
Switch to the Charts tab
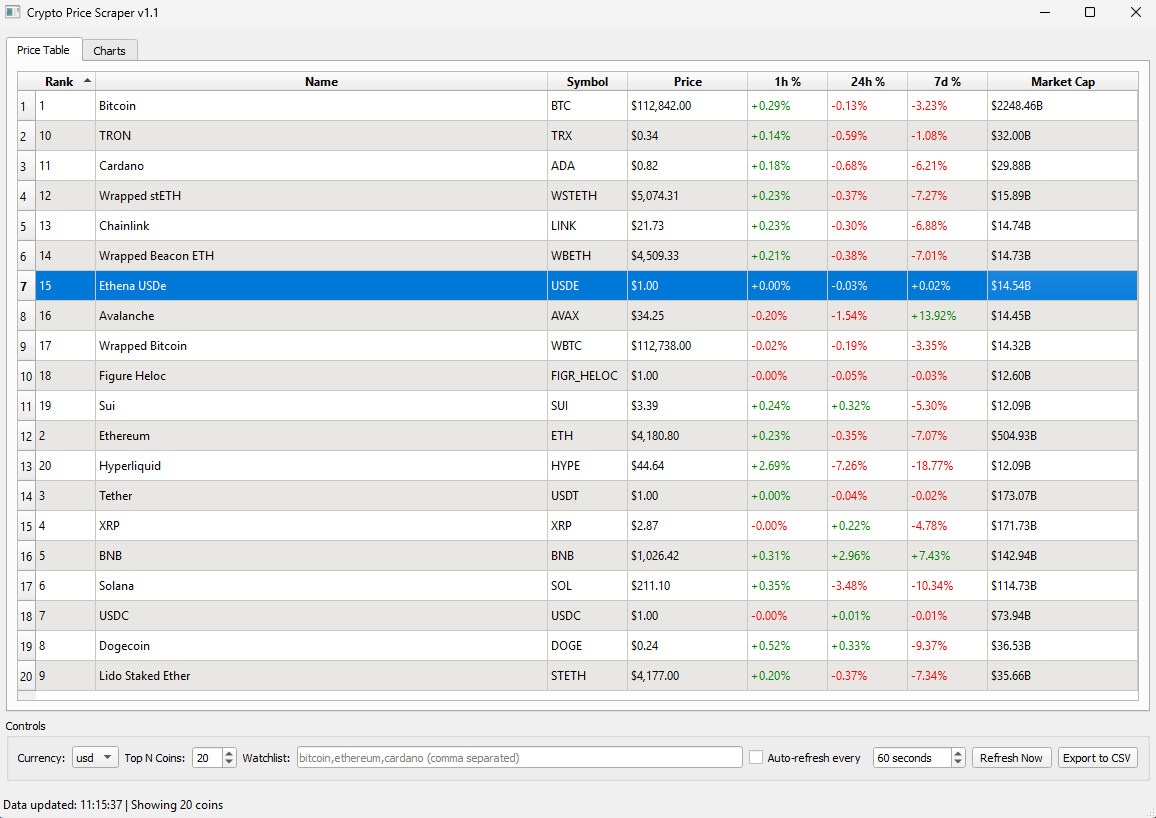click(x=109, y=51)
